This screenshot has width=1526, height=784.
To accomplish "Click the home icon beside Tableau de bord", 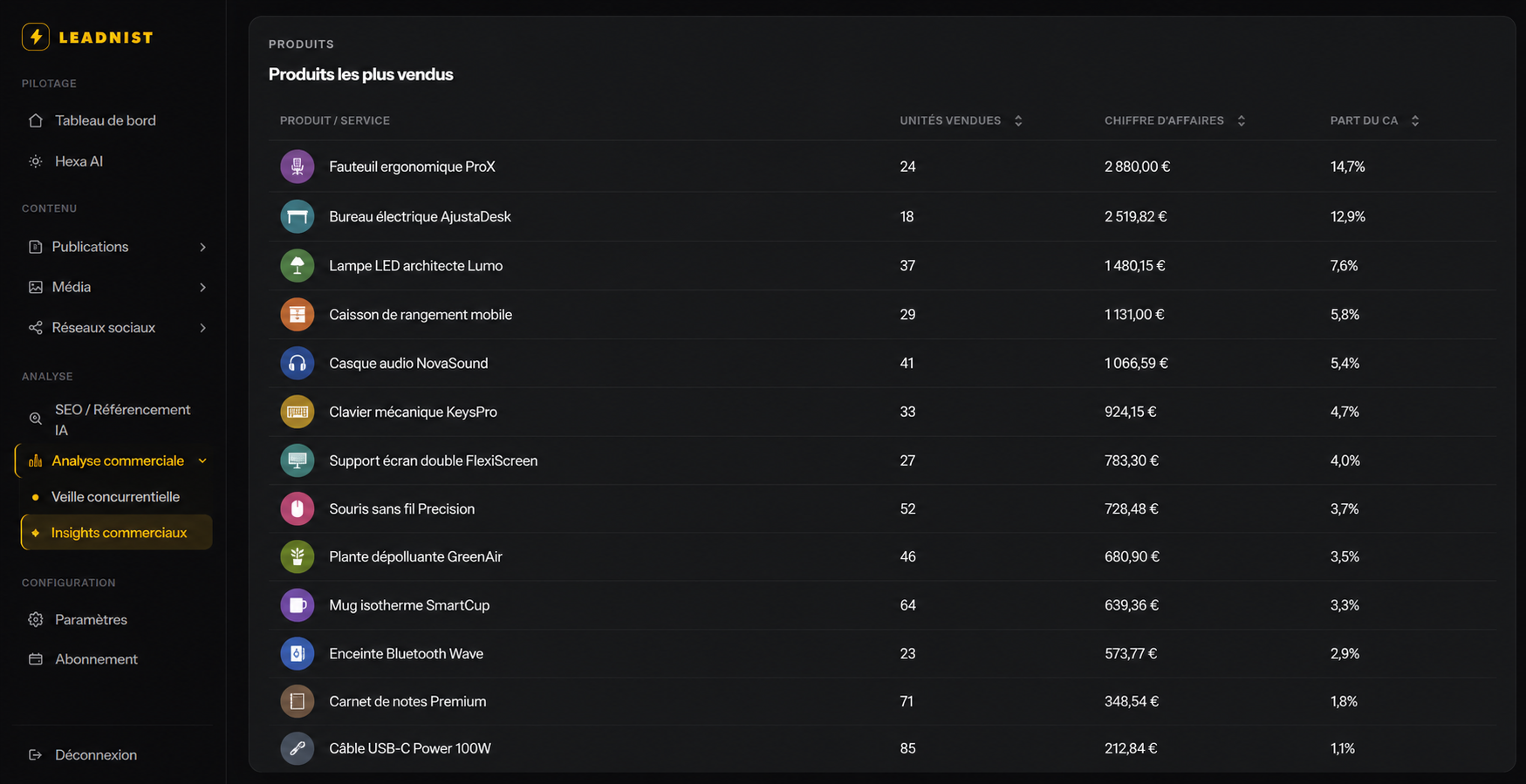I will point(36,120).
